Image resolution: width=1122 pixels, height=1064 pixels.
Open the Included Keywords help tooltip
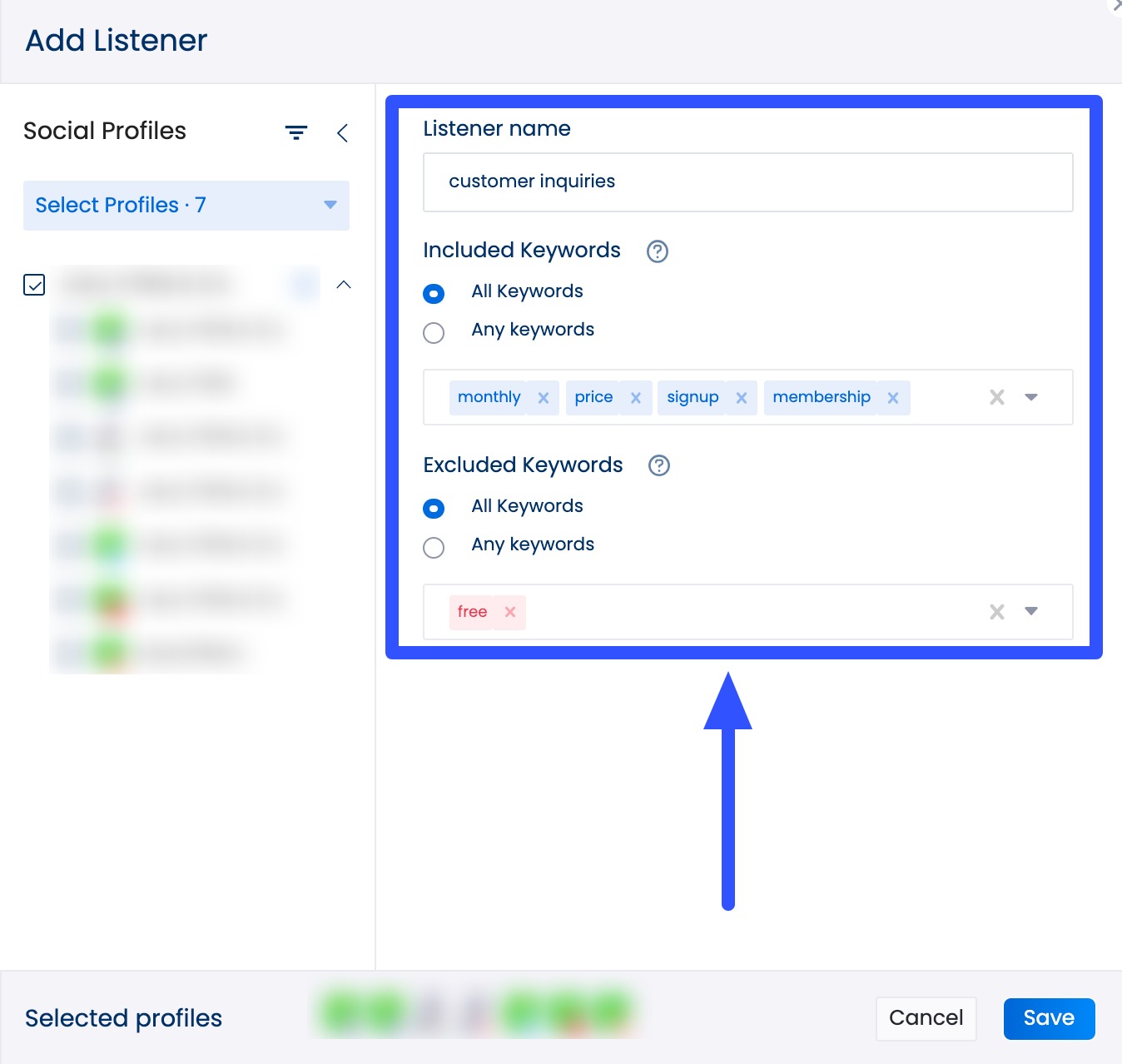[656, 251]
